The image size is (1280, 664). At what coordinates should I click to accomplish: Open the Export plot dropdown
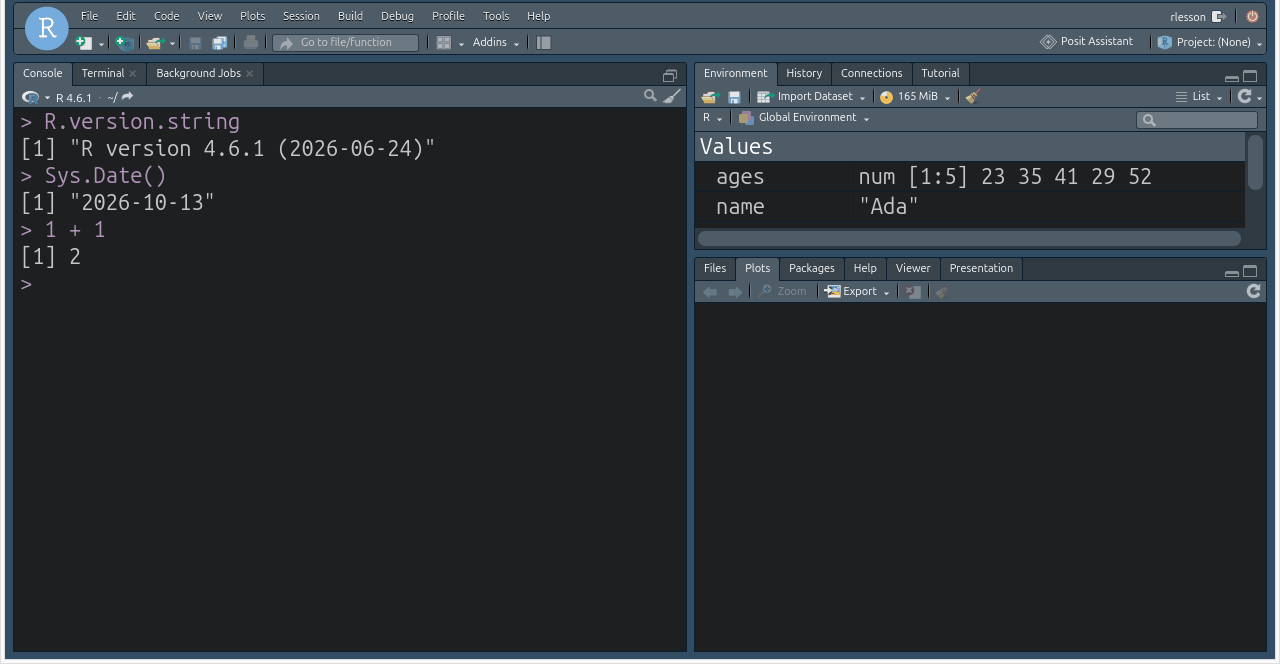pos(858,292)
